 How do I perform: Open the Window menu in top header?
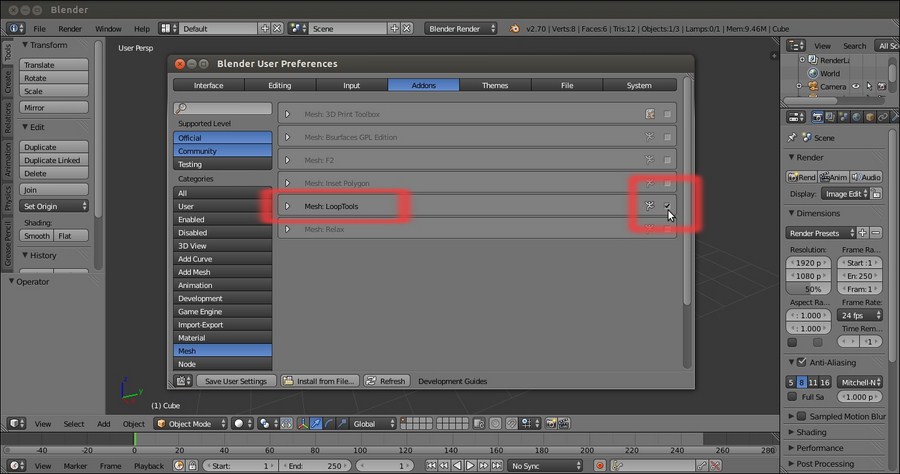click(108, 28)
